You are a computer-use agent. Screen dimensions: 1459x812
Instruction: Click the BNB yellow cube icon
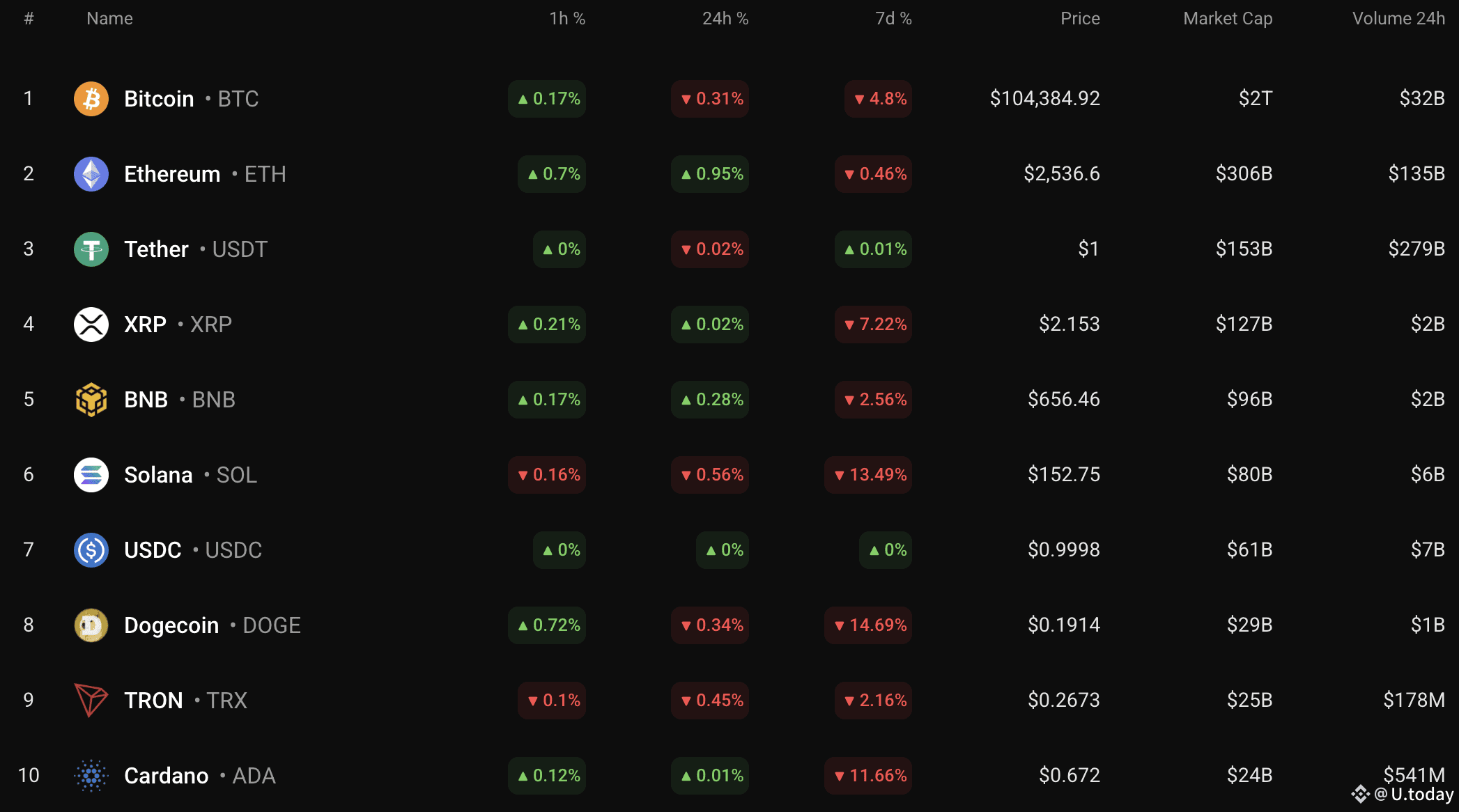pyautogui.click(x=91, y=400)
